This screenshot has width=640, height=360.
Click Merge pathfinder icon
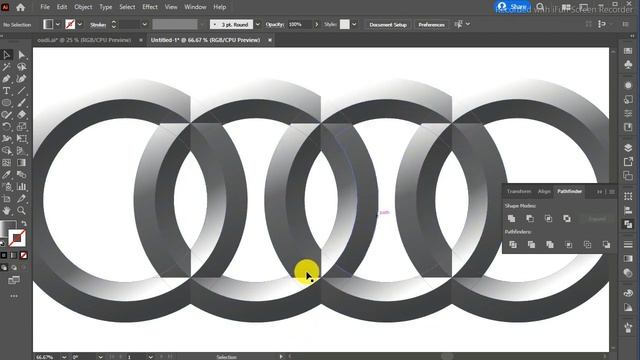click(x=550, y=244)
